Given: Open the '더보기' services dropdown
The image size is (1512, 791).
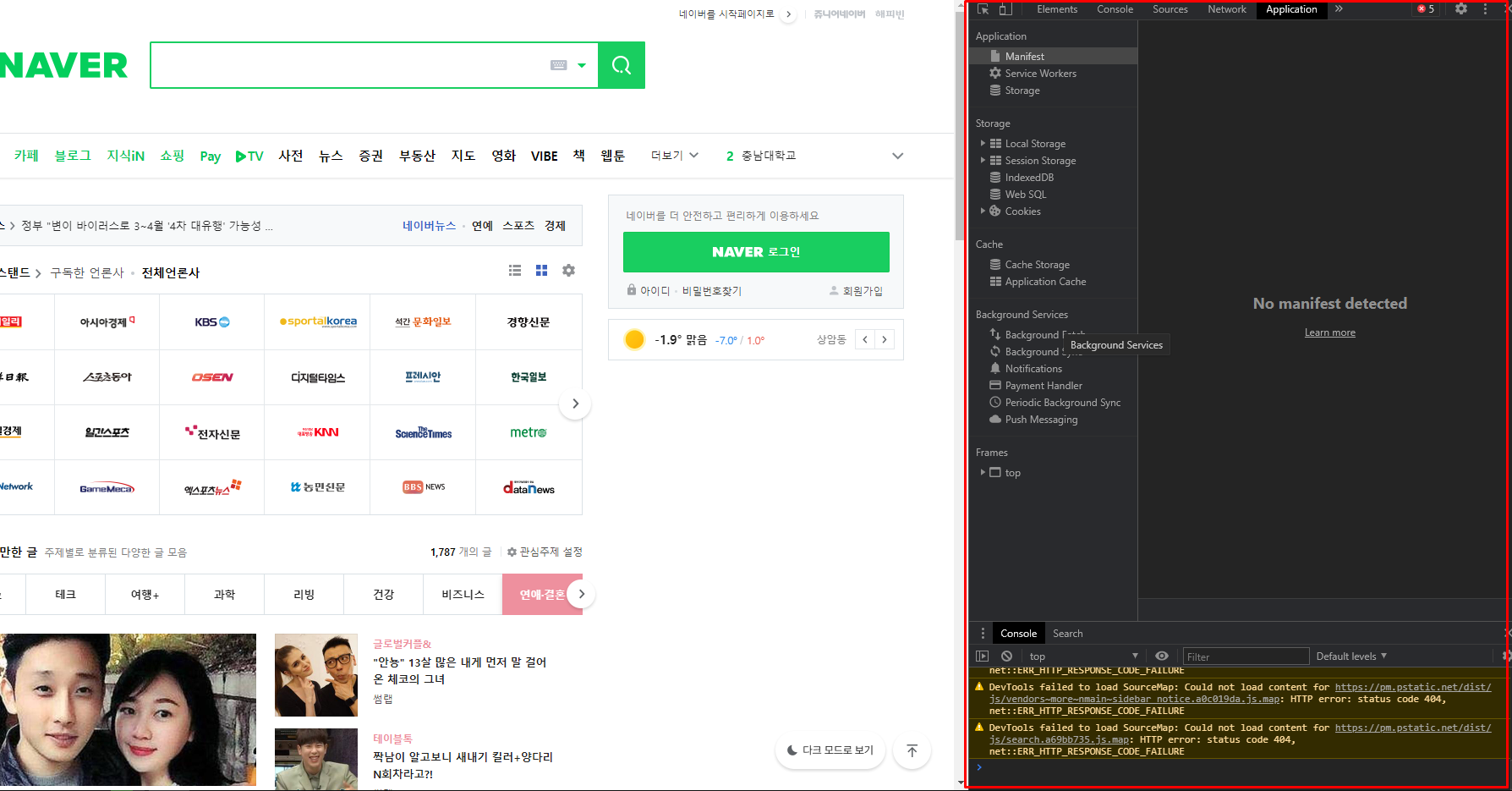Looking at the screenshot, I should (674, 156).
